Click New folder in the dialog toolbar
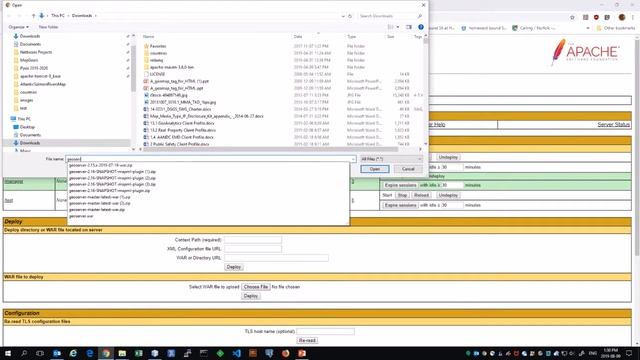The height and width of the screenshot is (360, 640). [x=48, y=27]
